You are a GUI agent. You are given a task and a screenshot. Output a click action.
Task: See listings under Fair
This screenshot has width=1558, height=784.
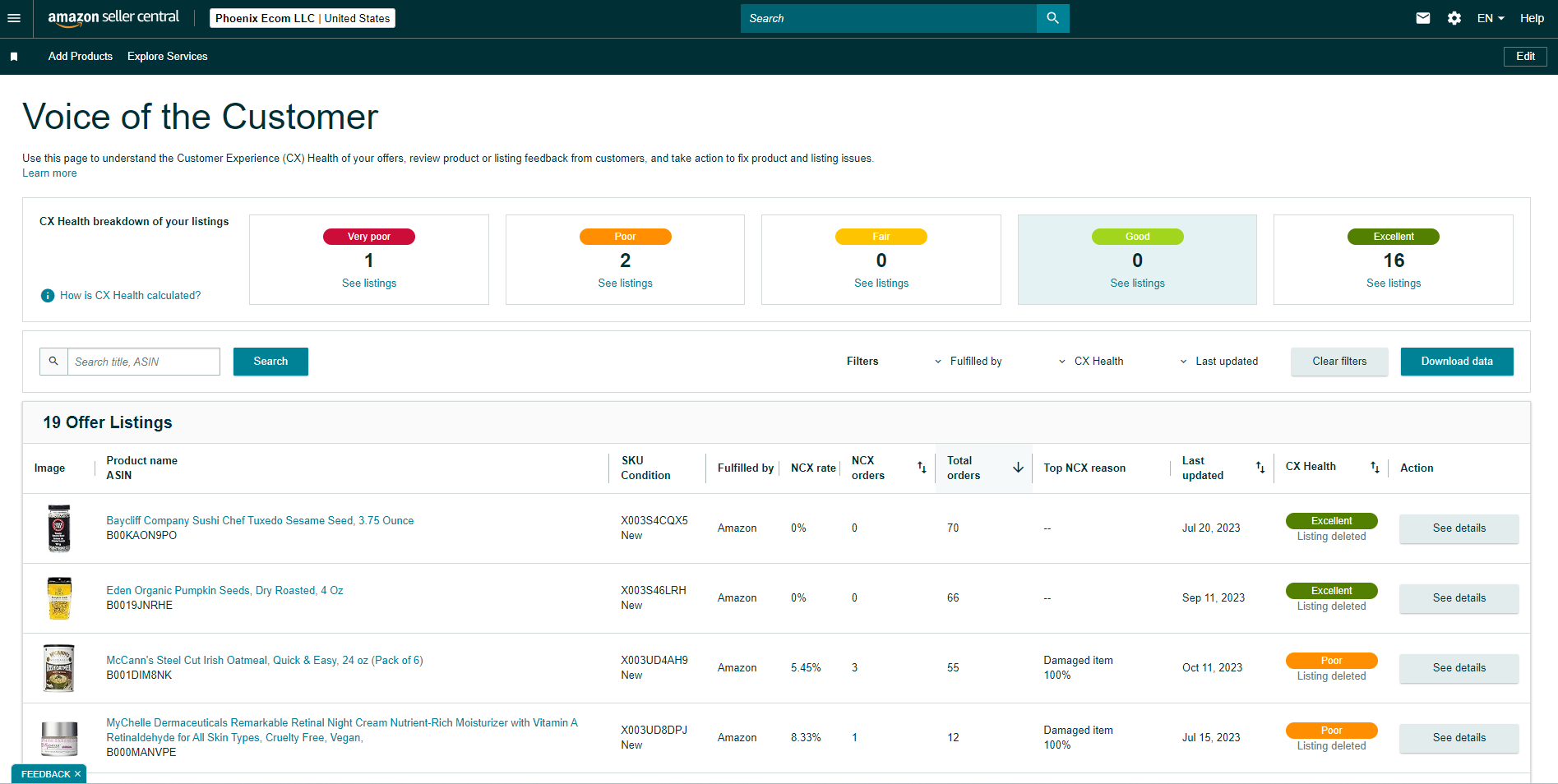881,284
